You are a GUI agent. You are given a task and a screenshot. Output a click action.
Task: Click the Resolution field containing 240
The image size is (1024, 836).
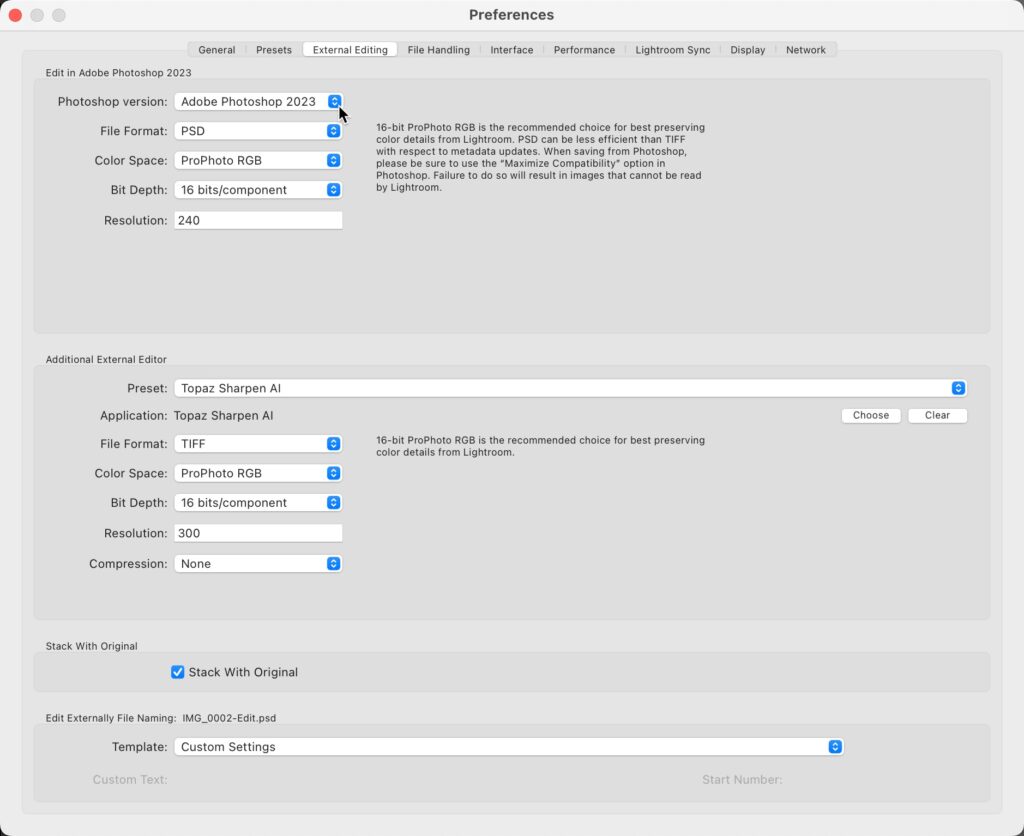pyautogui.click(x=258, y=220)
